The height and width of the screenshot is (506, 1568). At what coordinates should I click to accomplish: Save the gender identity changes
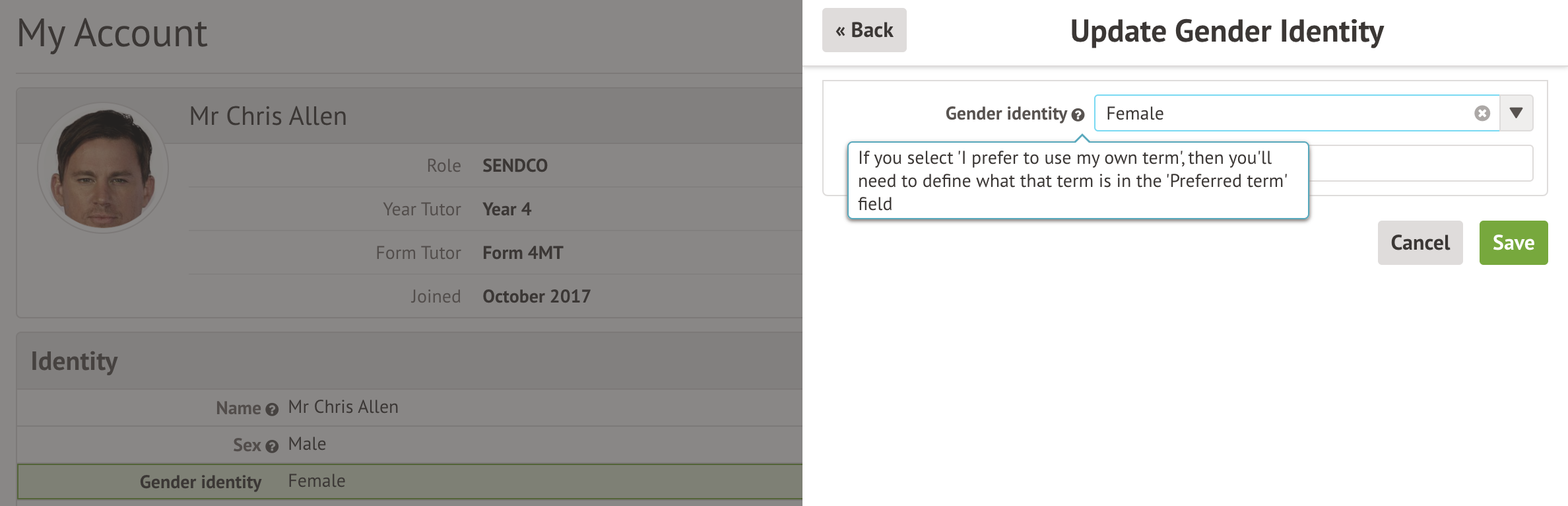point(1513,243)
